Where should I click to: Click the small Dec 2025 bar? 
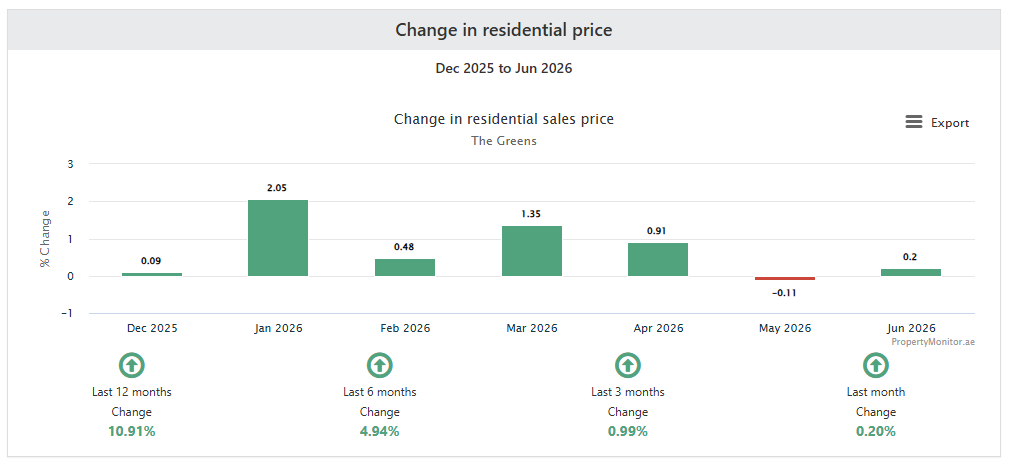(152, 275)
